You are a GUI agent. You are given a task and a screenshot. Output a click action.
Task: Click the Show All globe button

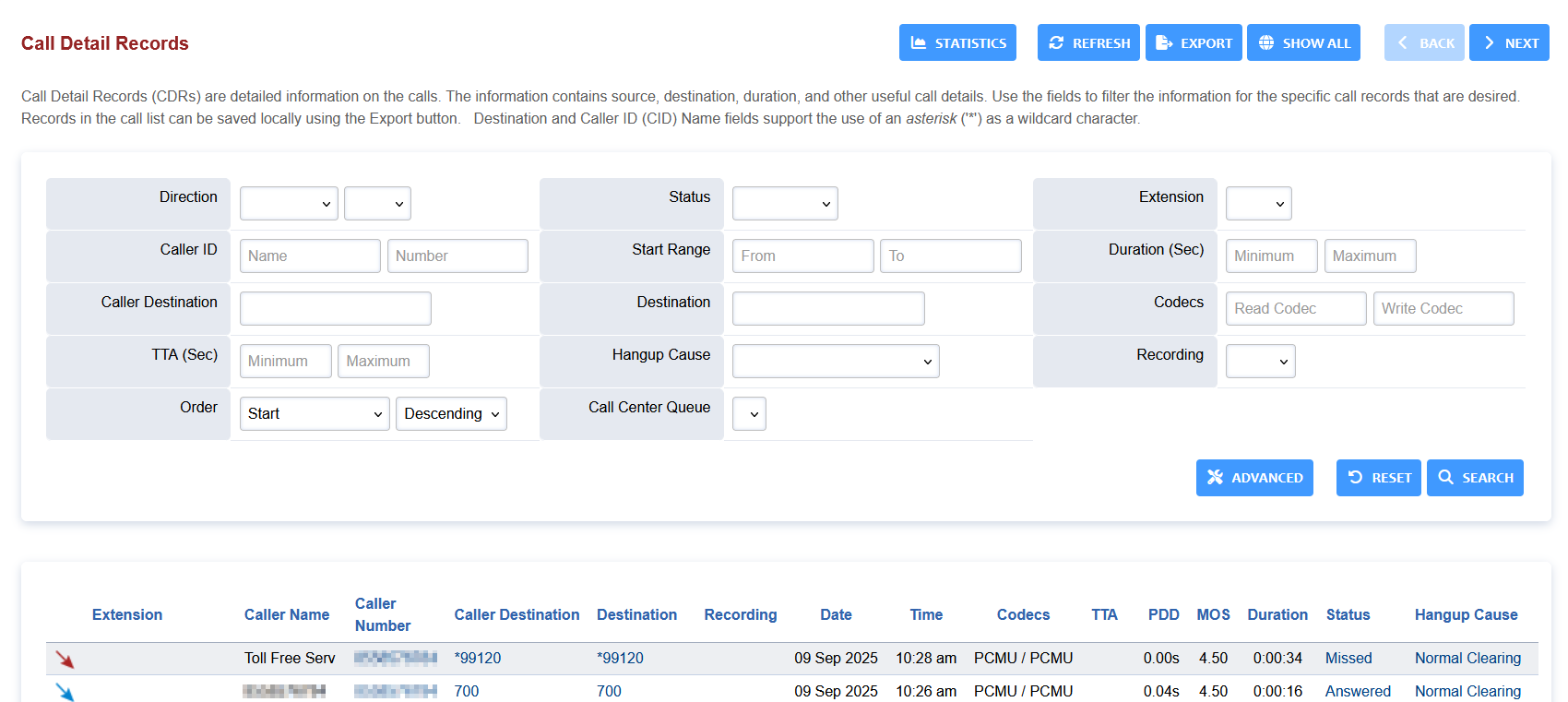[x=1303, y=42]
